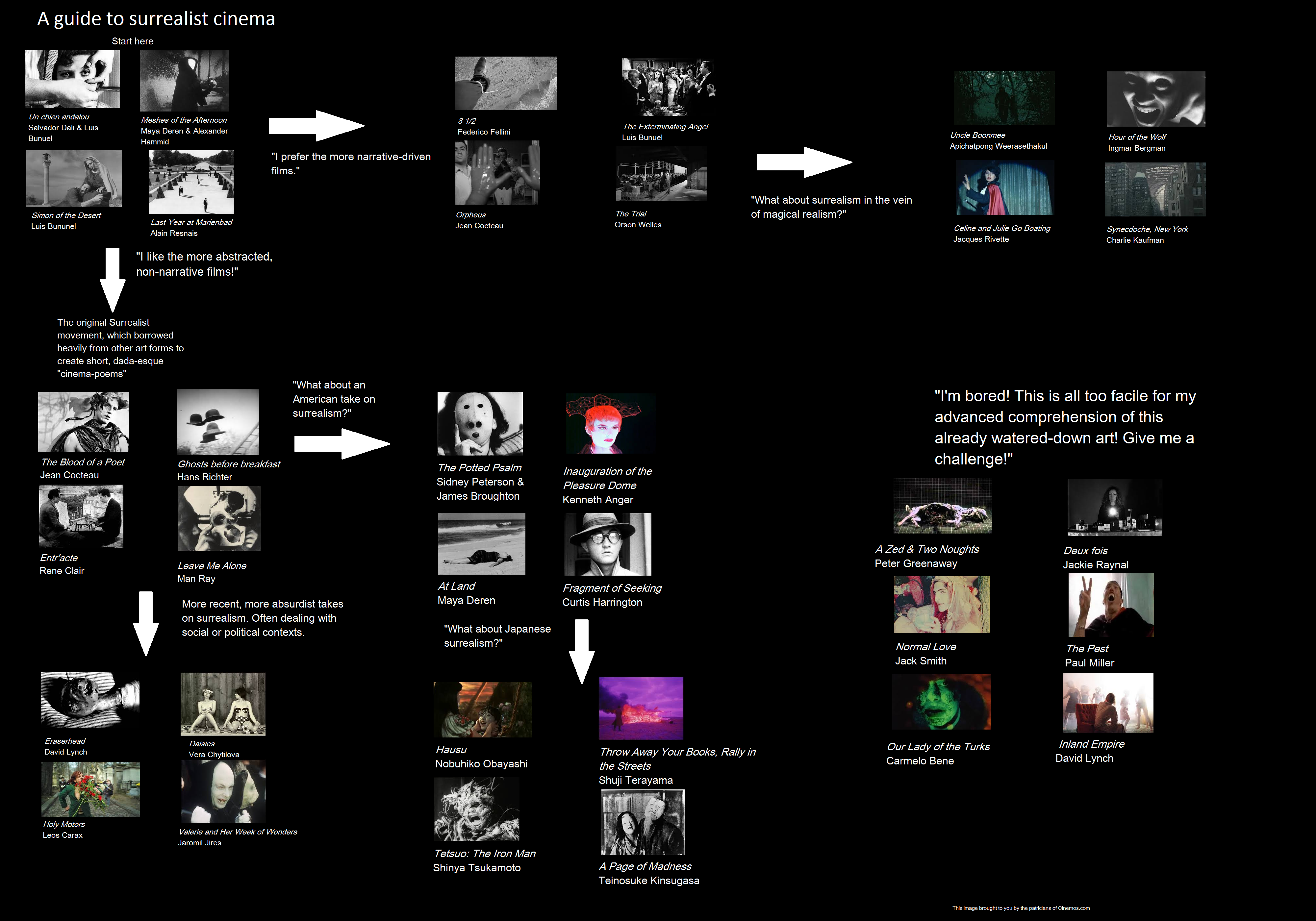Click the 'Carmelo Bene' director name
The height and width of the screenshot is (921, 1316).
coord(920,760)
